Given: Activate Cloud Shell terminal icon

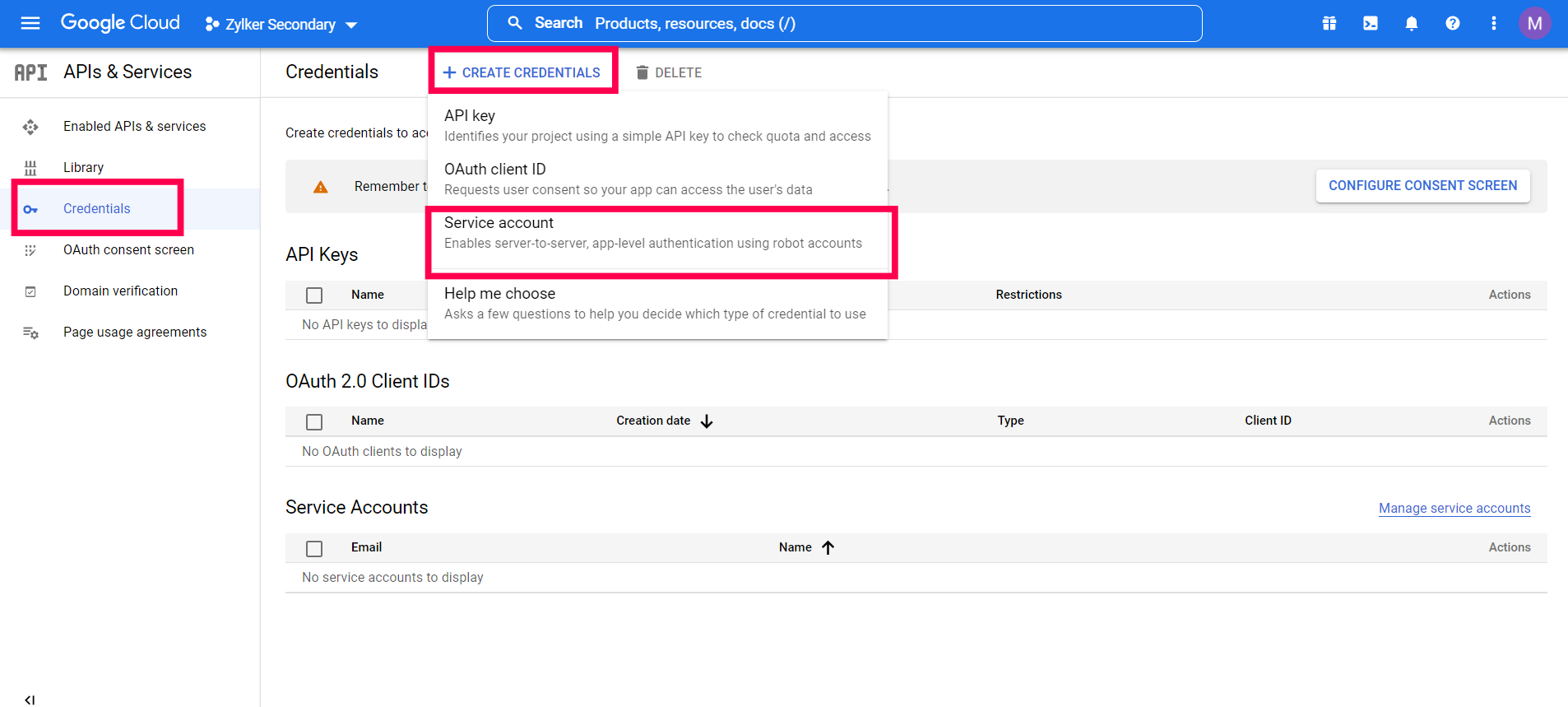Looking at the screenshot, I should 1371,23.
